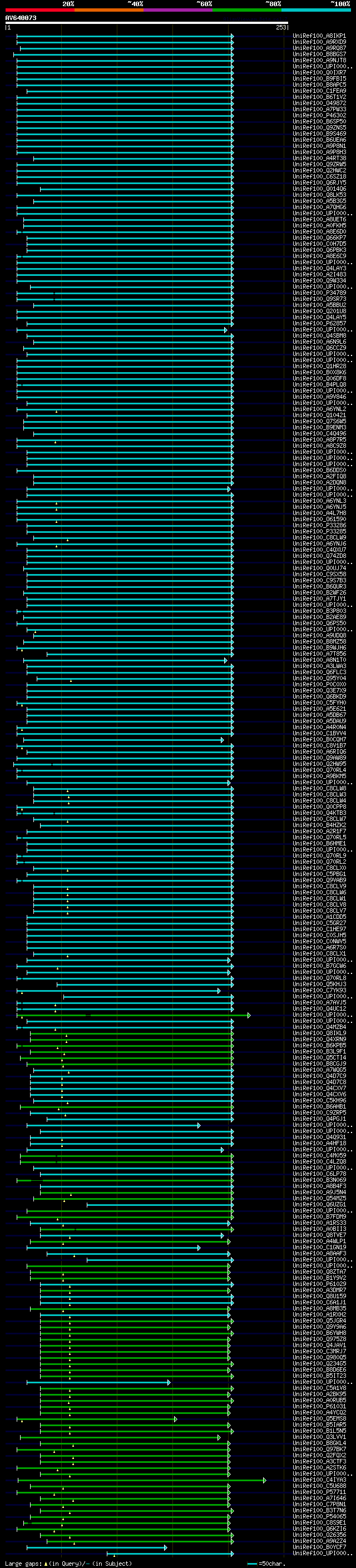Click the cyan ~100% legend segment
Screen dimensions: 356x1568
click(316, 10)
